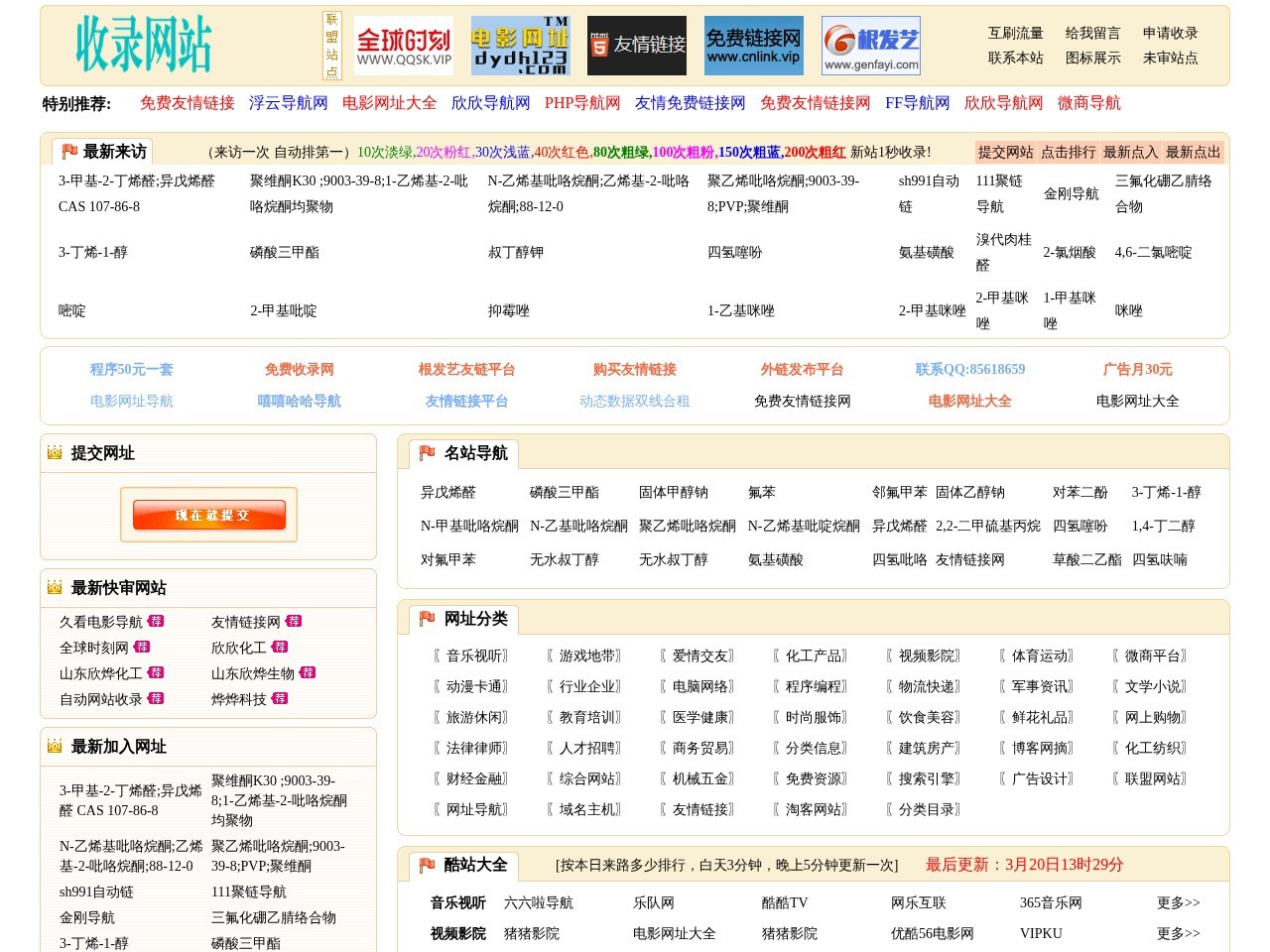Expand 更多>> for the 音乐视听 row
The image size is (1270, 952).
(1178, 902)
